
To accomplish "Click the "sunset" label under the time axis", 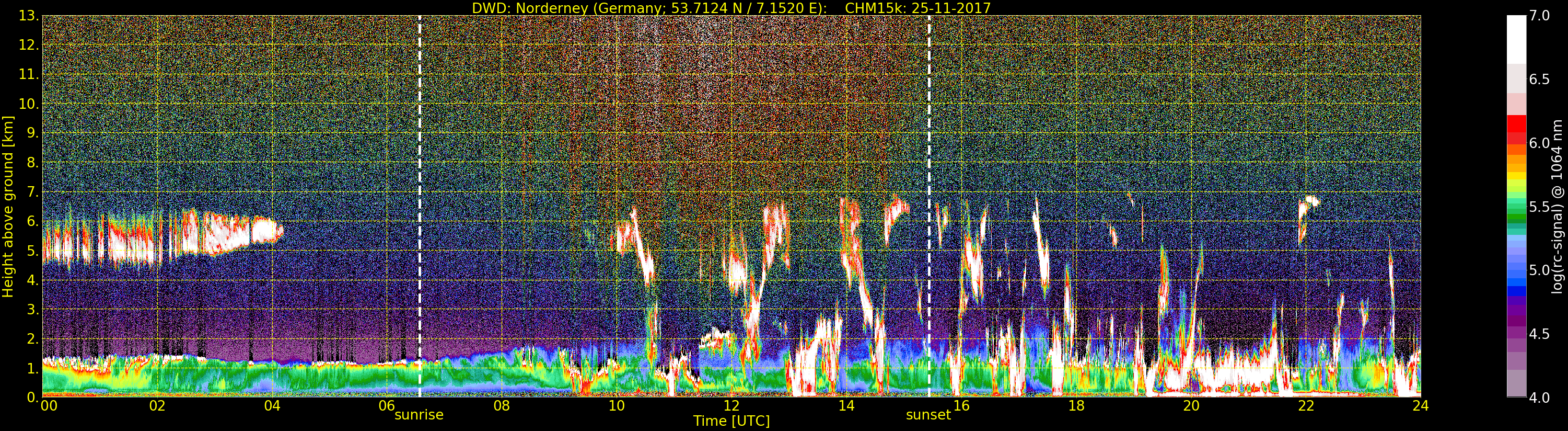I will click(x=928, y=415).
